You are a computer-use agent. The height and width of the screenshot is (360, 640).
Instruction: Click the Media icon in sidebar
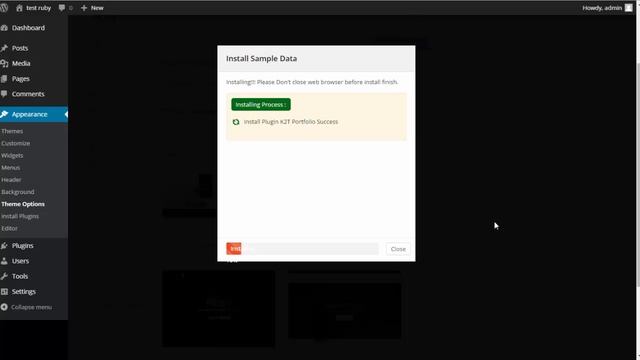pos(4,63)
